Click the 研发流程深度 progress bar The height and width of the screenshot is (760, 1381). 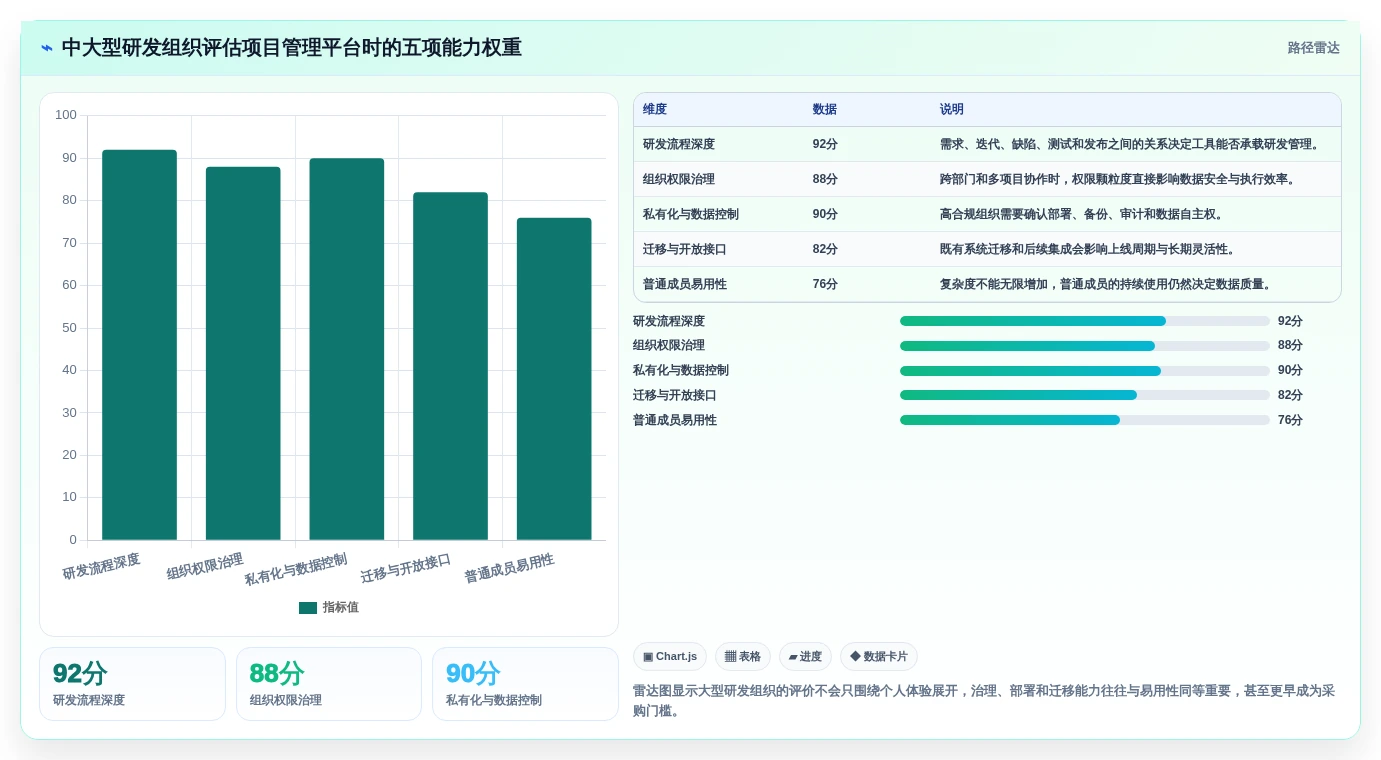[1085, 321]
